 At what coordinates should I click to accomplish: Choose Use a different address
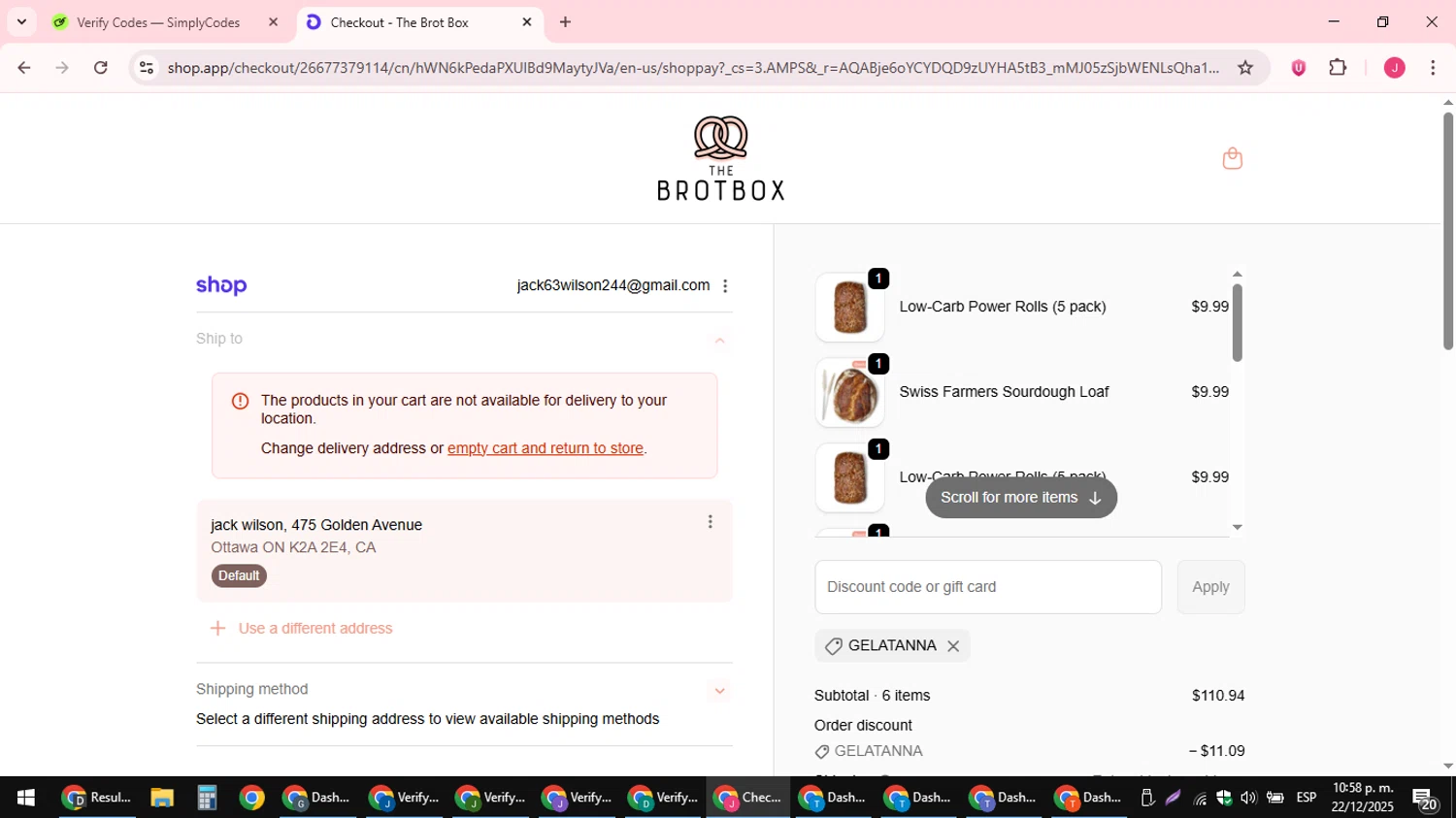[x=302, y=629]
